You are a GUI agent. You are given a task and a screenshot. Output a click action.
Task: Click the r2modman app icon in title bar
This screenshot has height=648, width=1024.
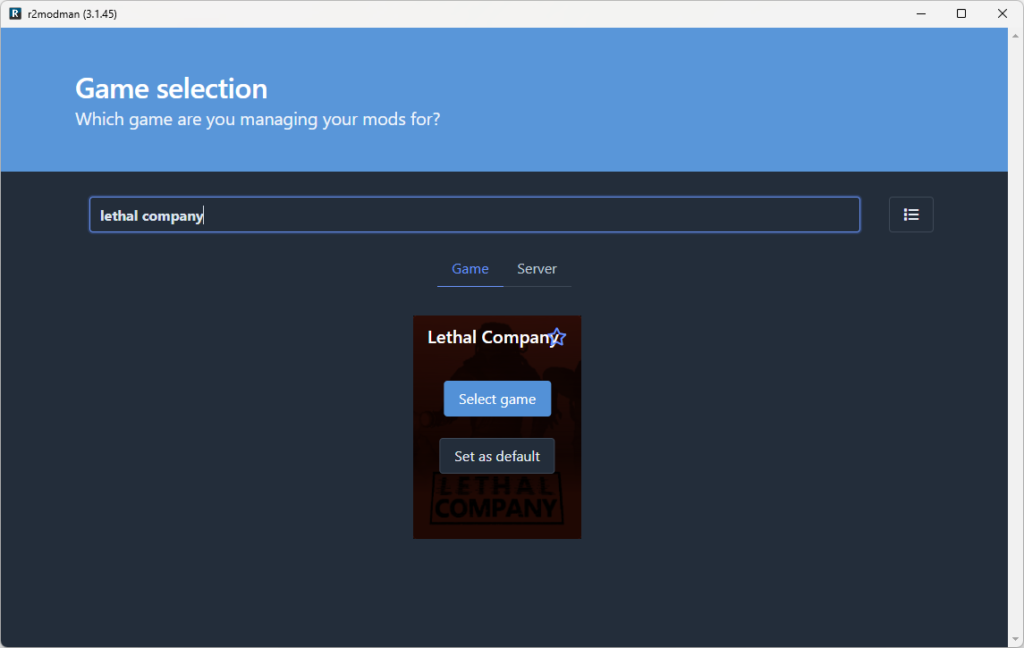tap(14, 14)
